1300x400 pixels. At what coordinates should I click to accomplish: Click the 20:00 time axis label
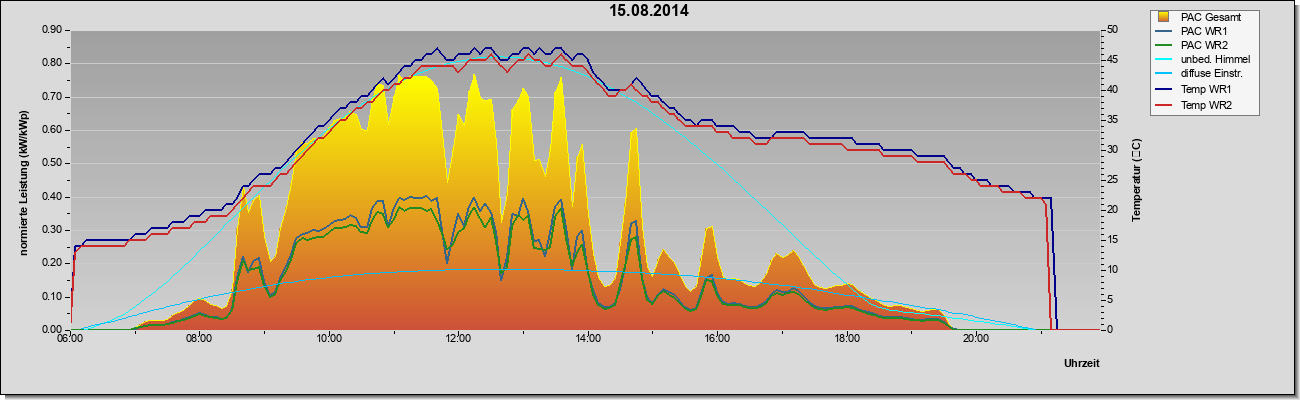(x=976, y=339)
